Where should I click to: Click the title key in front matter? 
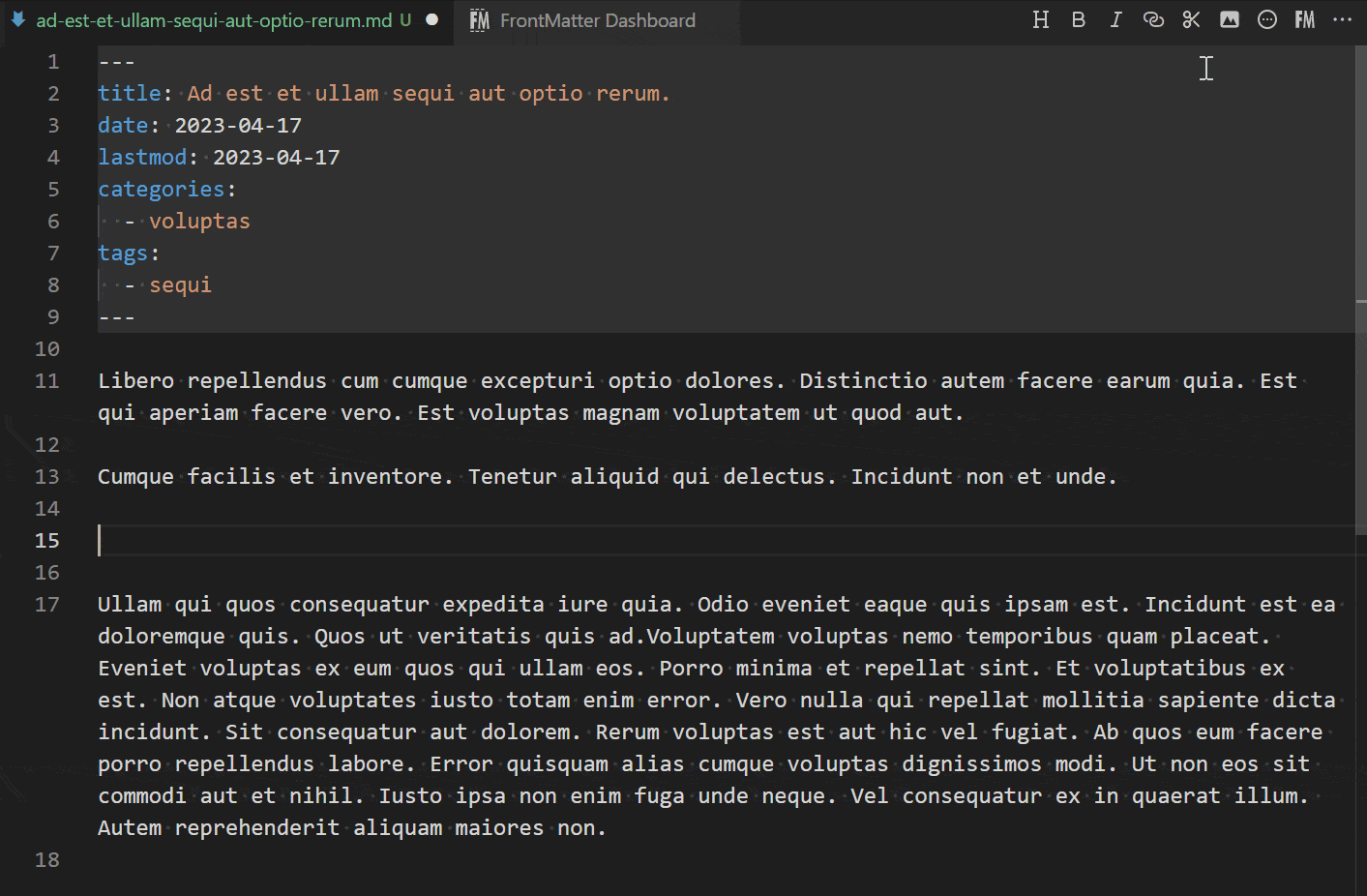[x=129, y=94]
